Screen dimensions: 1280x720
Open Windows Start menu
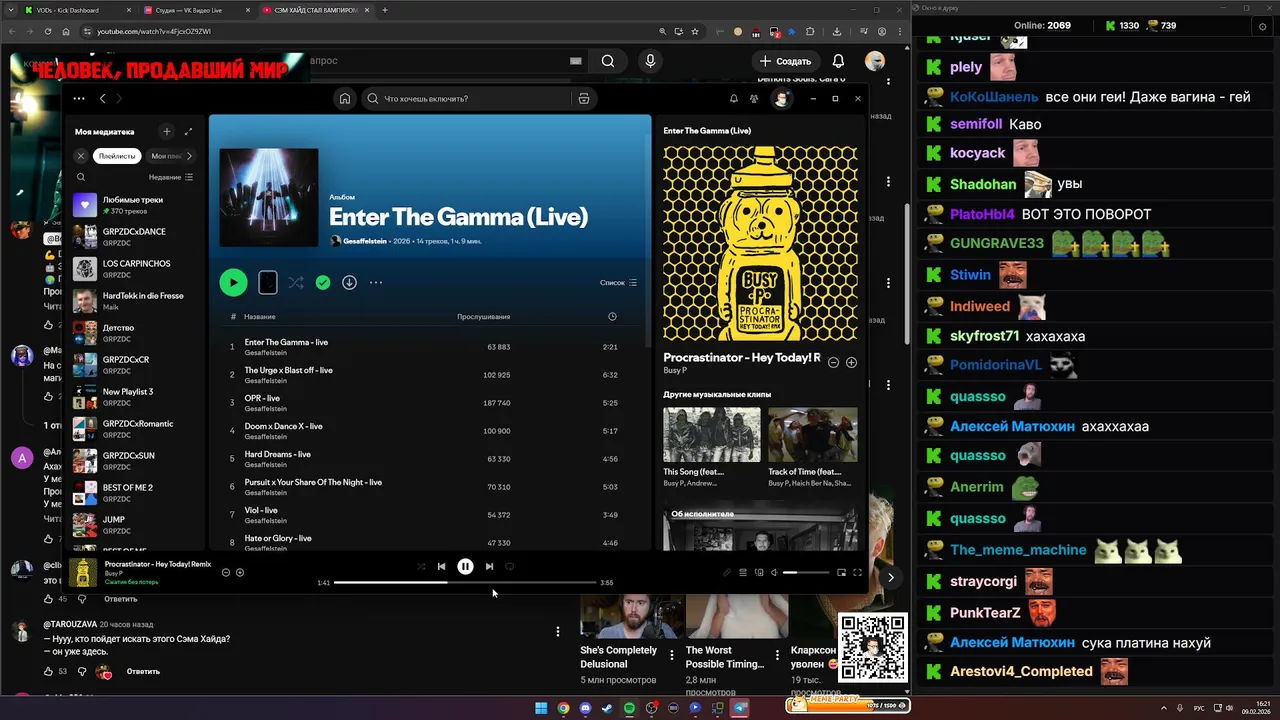(x=541, y=708)
